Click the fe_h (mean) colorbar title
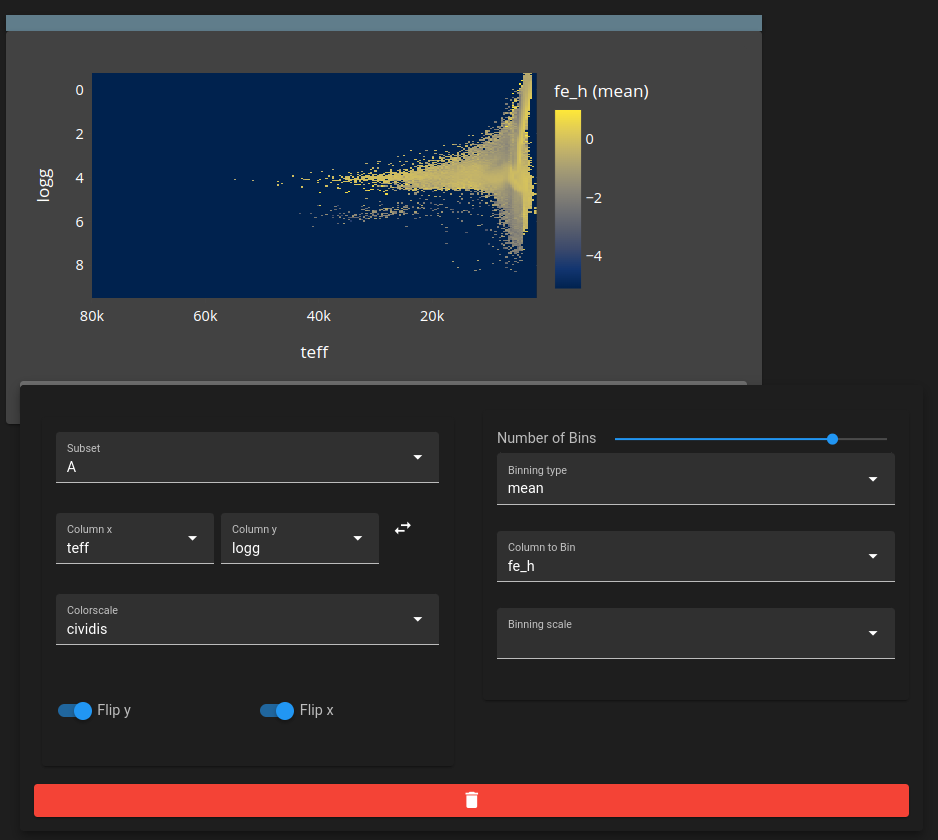 pyautogui.click(x=601, y=92)
